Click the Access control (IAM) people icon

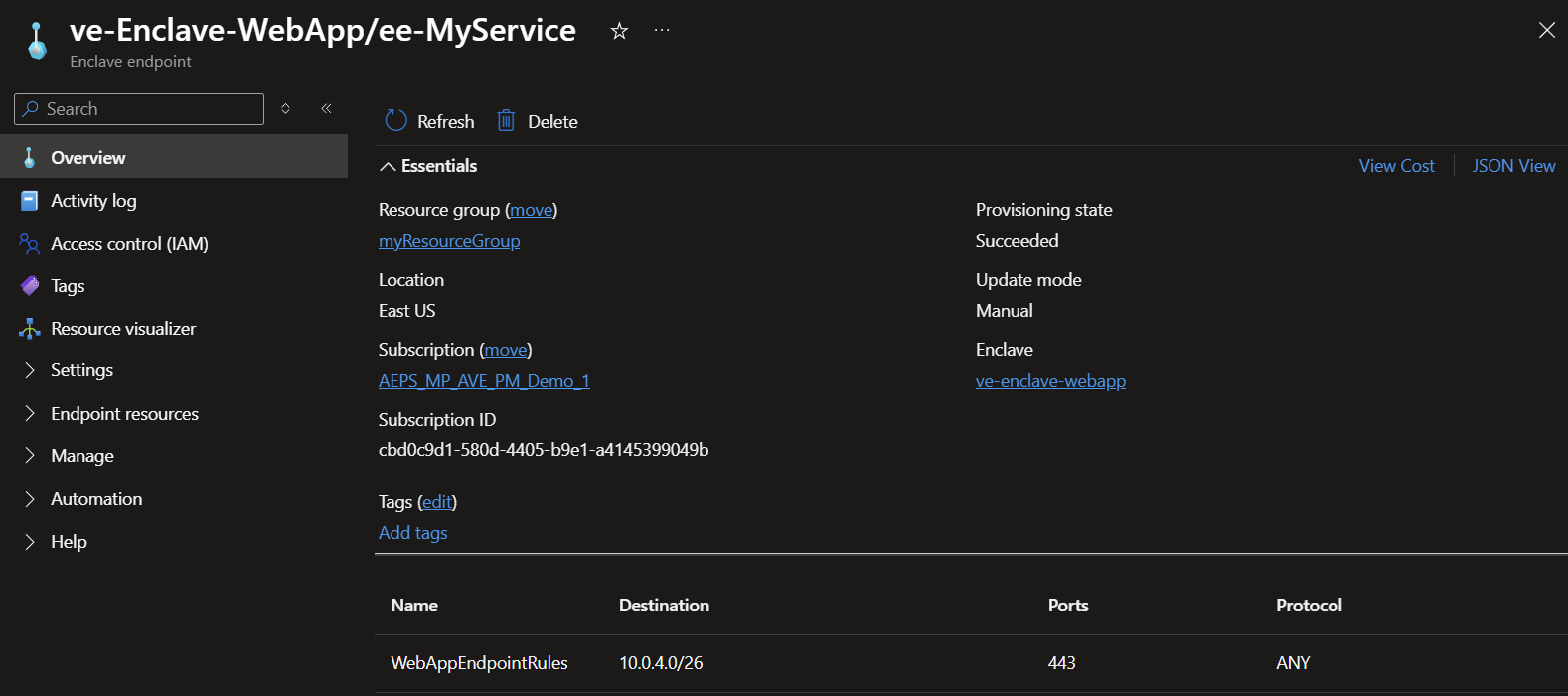(x=30, y=244)
